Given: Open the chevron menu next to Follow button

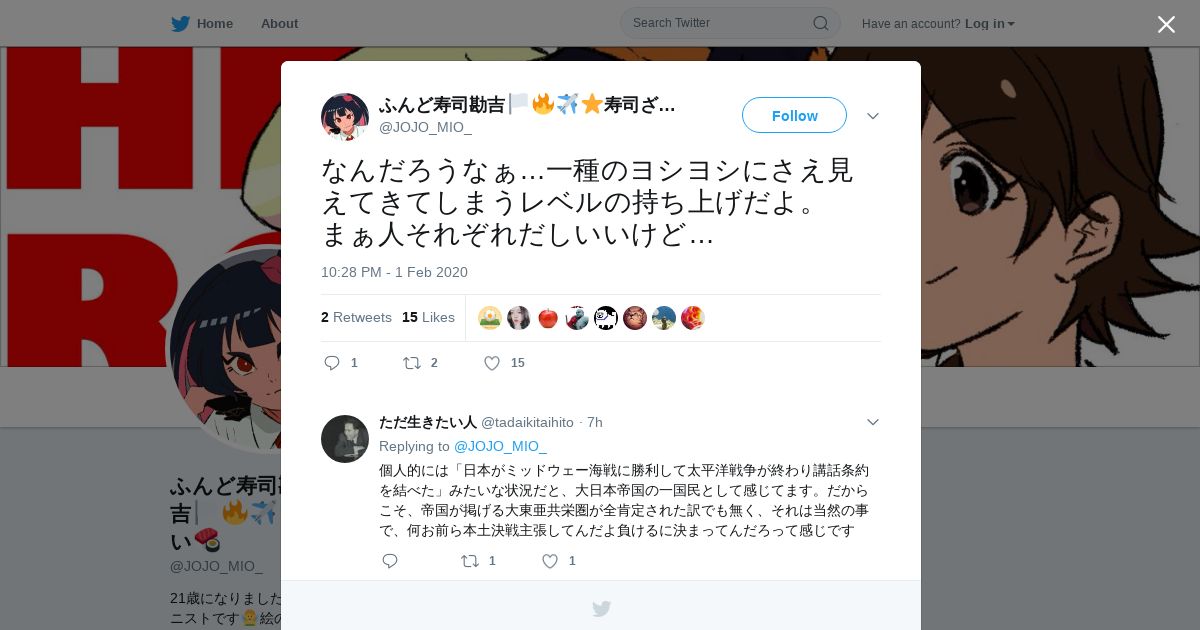Looking at the screenshot, I should click(x=873, y=116).
